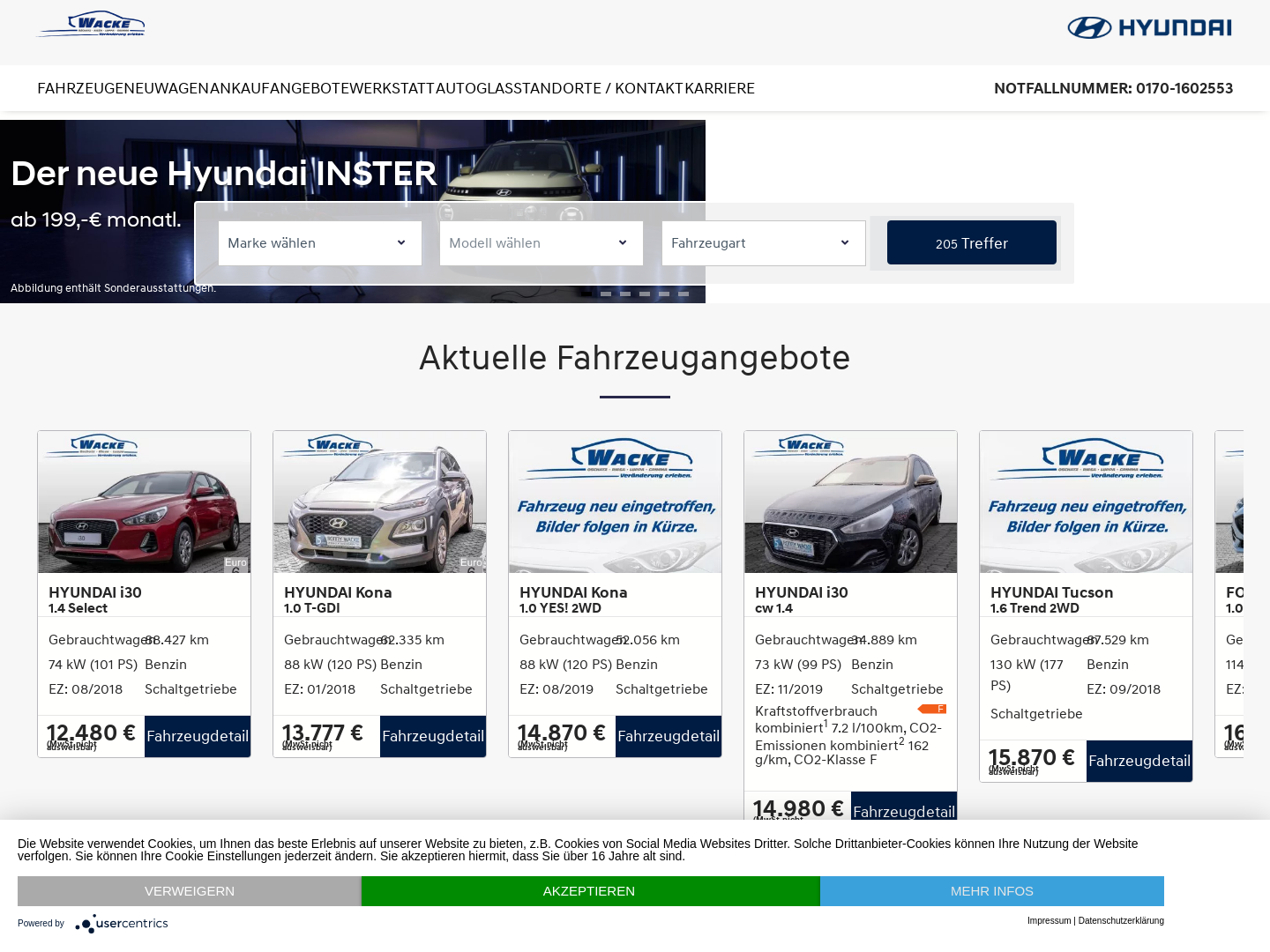Open the HYUNDAI Kona 1.0 YES! 2WD title

(x=573, y=599)
